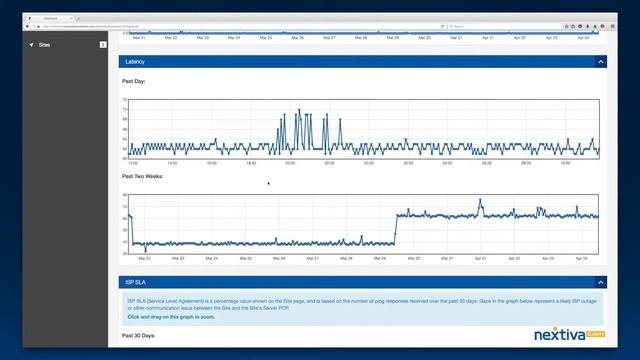This screenshot has width=640, height=360.
Task: Go back with the browser back arrow
Action: coord(27,27)
